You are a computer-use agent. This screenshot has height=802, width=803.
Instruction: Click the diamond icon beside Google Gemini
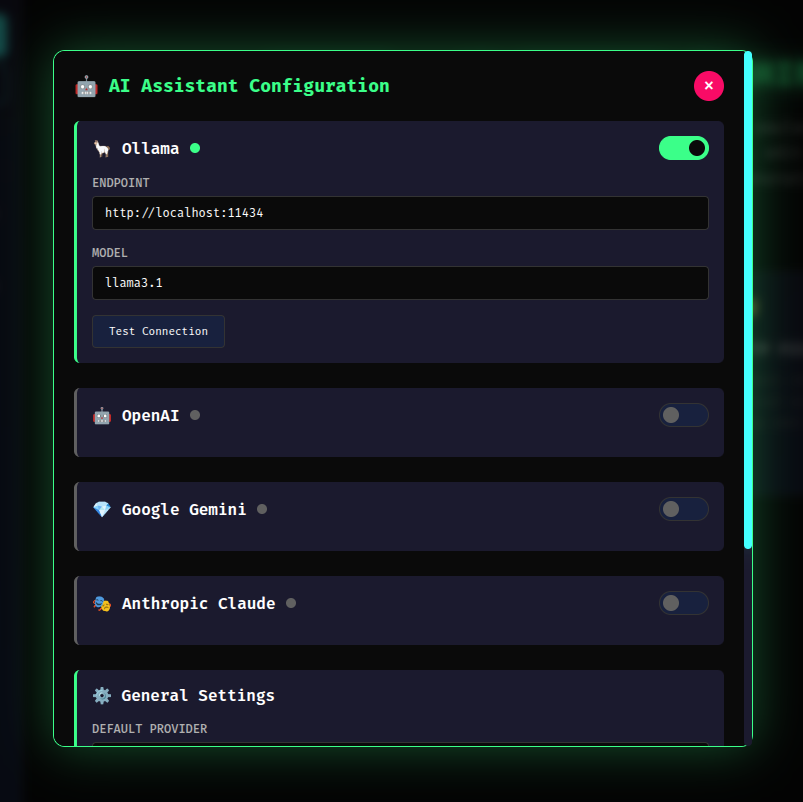pos(101,509)
